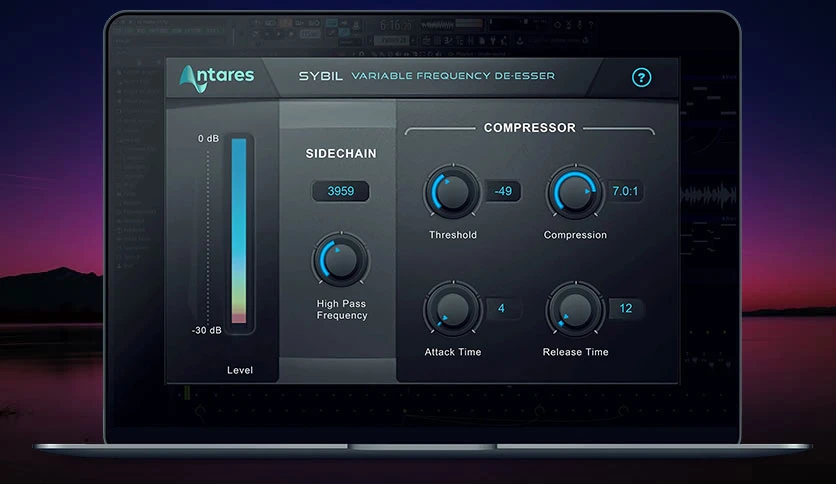Click the Level label under meter
This screenshot has width=836, height=484.
(240, 370)
